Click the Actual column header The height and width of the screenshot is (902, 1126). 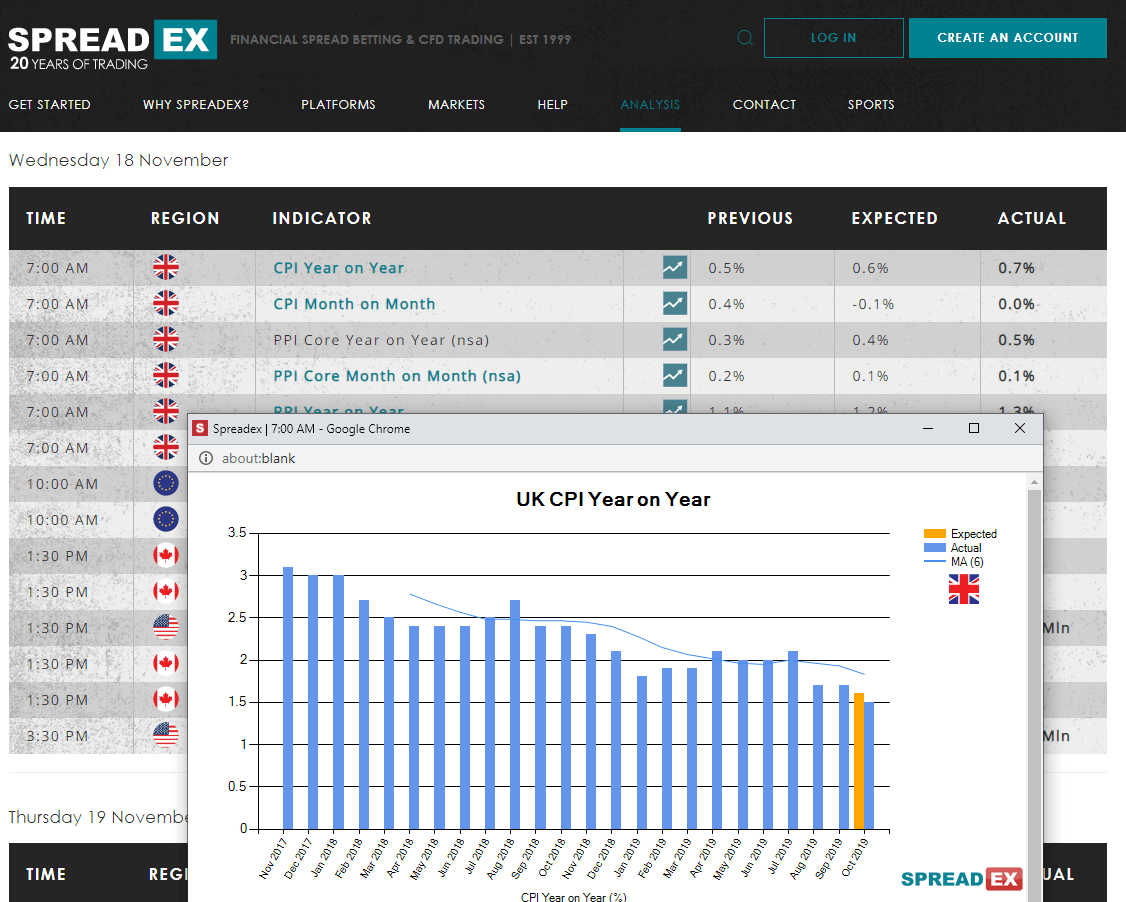[1032, 218]
